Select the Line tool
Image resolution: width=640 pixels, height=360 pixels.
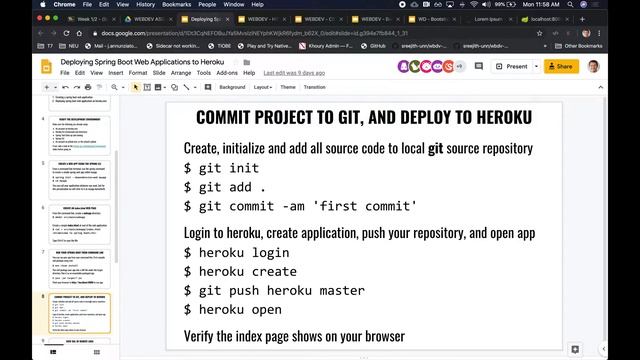pyautogui.click(x=187, y=87)
